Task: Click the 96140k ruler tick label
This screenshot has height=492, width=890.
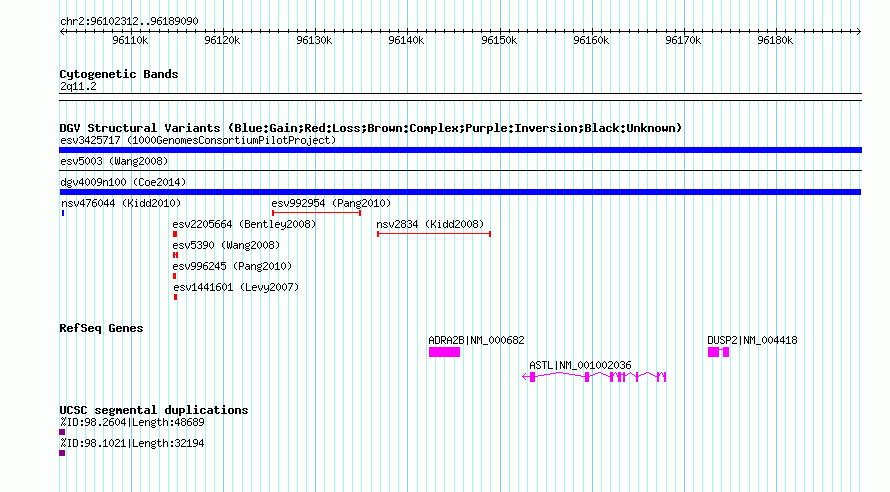Action: [x=406, y=41]
